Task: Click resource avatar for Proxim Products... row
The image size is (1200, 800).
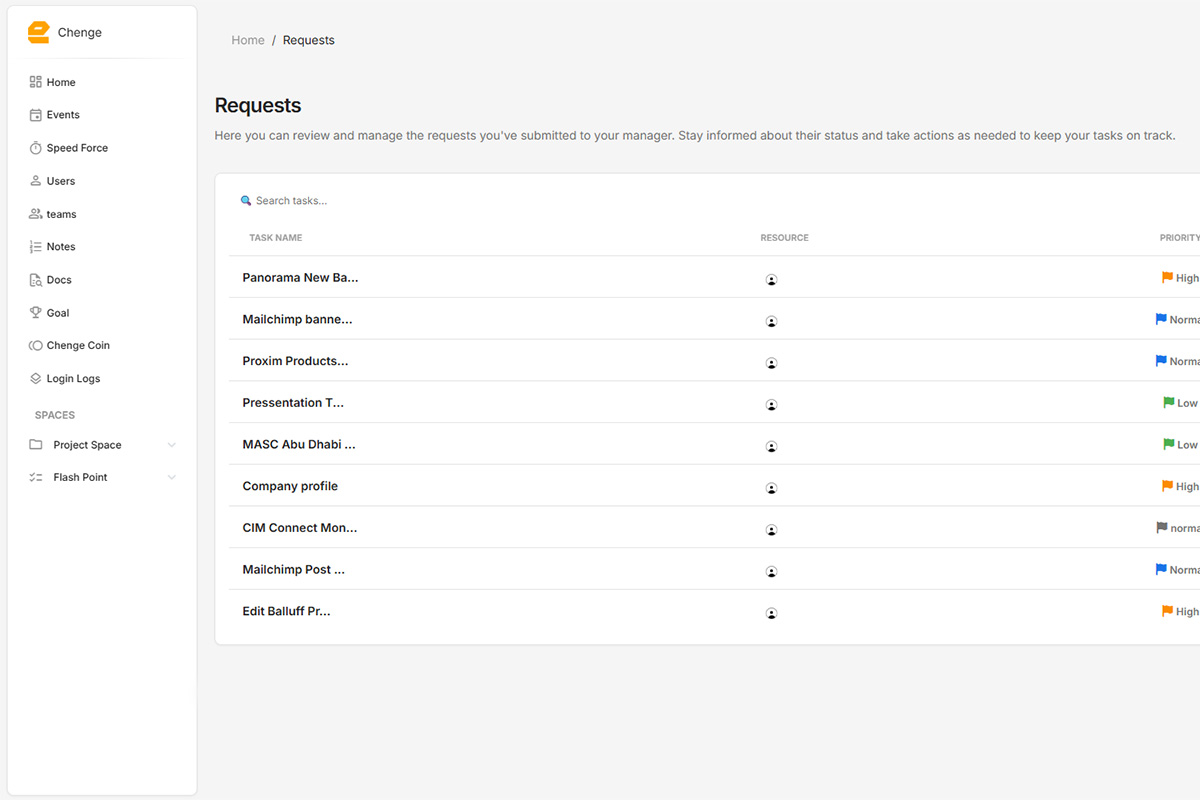Action: coord(772,363)
